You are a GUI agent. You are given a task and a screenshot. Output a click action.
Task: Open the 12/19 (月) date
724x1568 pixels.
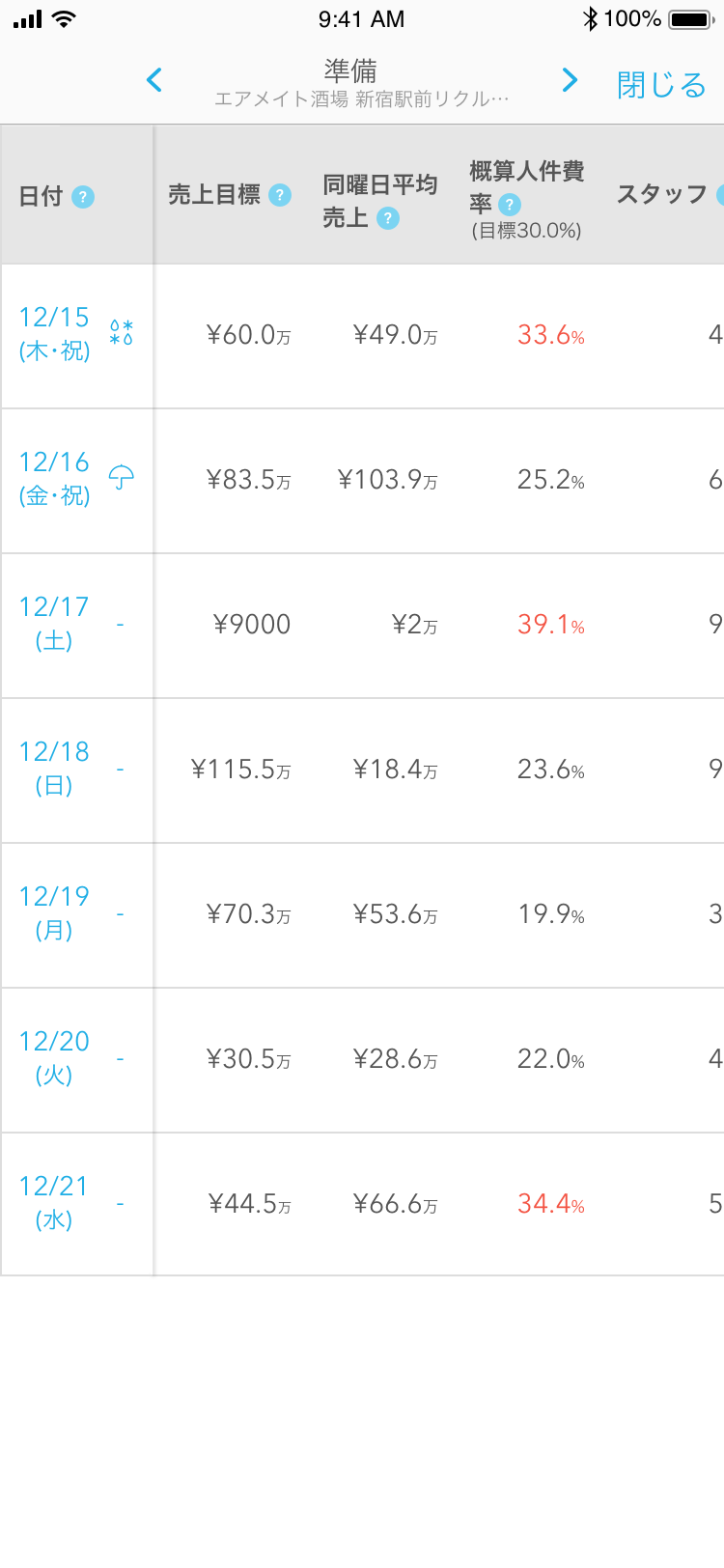pos(54,912)
